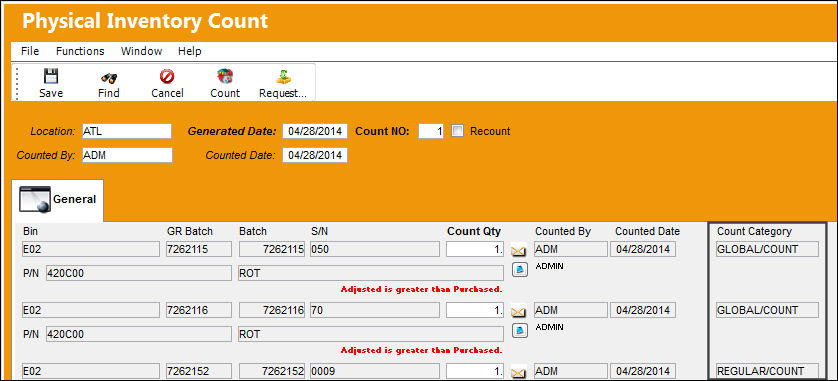Click blue document icon under S/N 050 row

tap(520, 269)
